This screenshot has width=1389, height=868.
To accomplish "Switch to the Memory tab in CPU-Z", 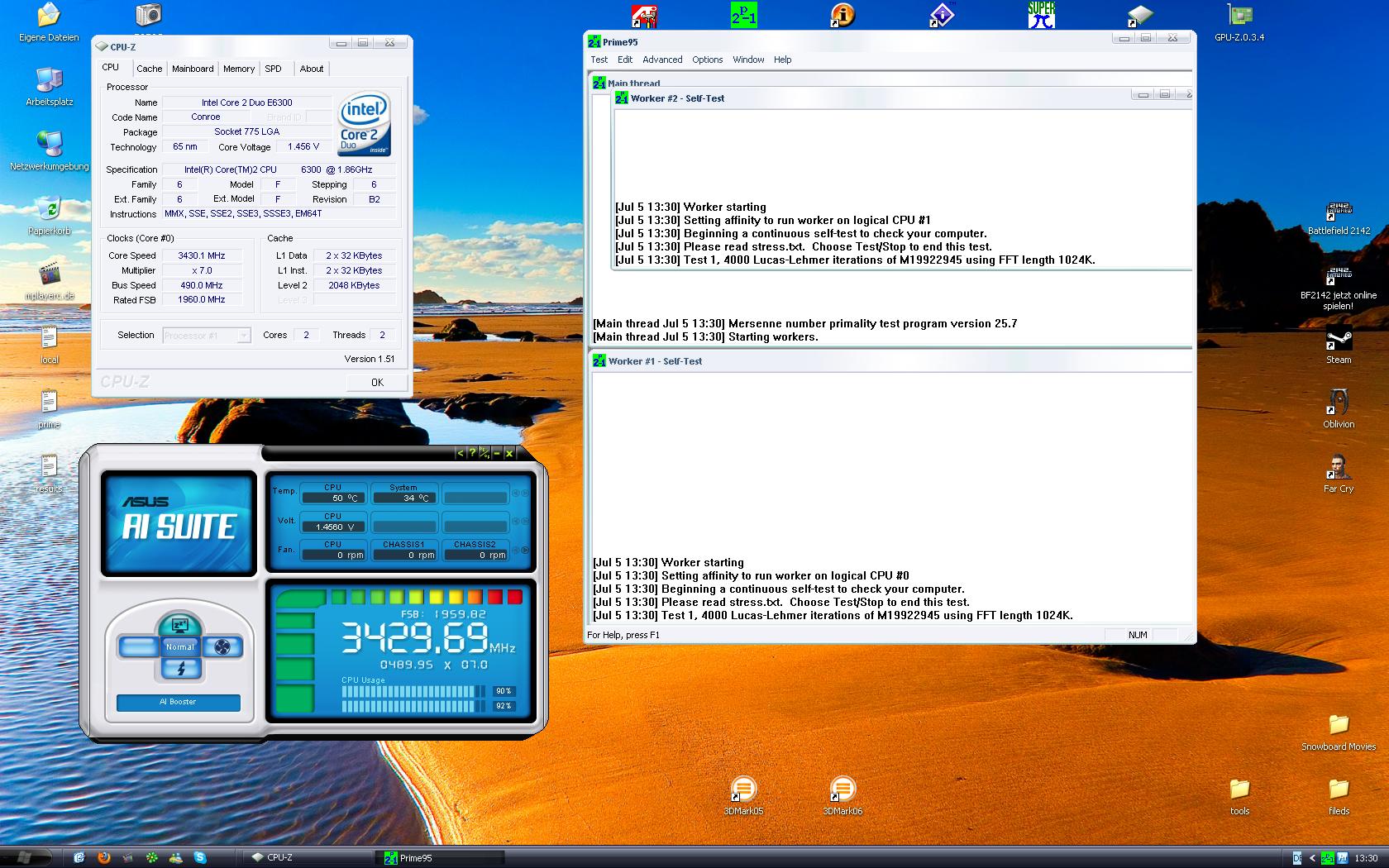I will (x=239, y=69).
